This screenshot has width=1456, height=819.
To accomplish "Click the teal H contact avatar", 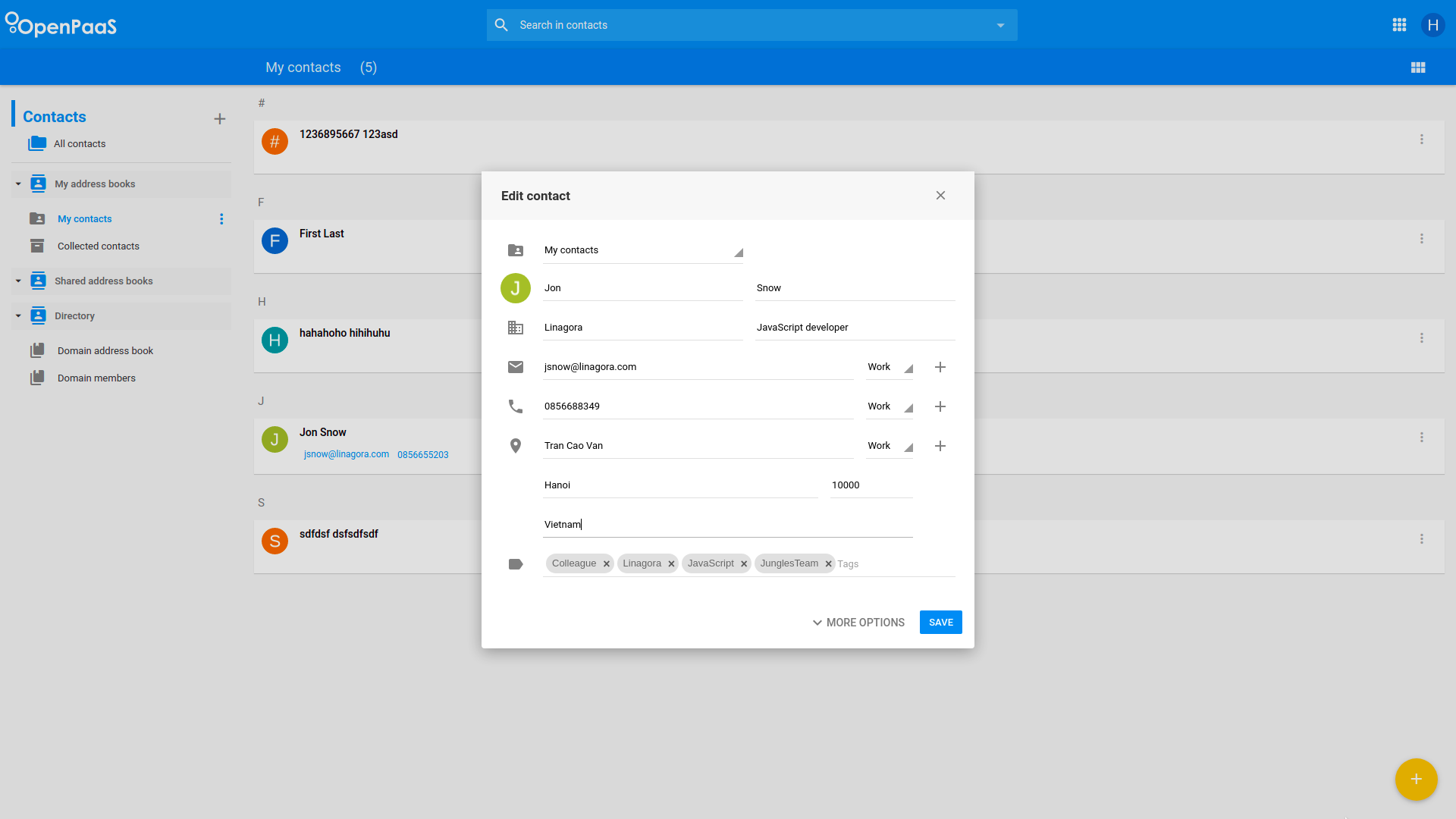I will coord(275,340).
